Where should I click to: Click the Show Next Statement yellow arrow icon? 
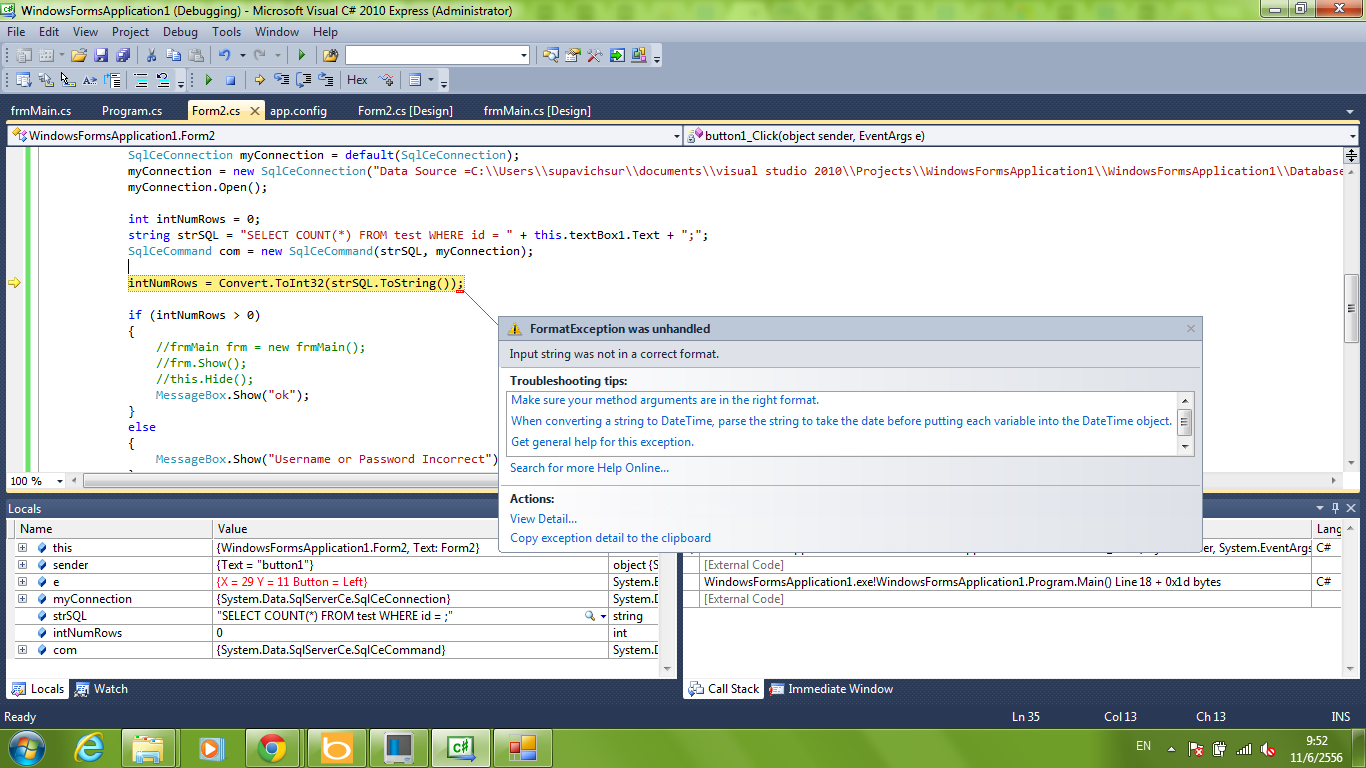(x=259, y=80)
